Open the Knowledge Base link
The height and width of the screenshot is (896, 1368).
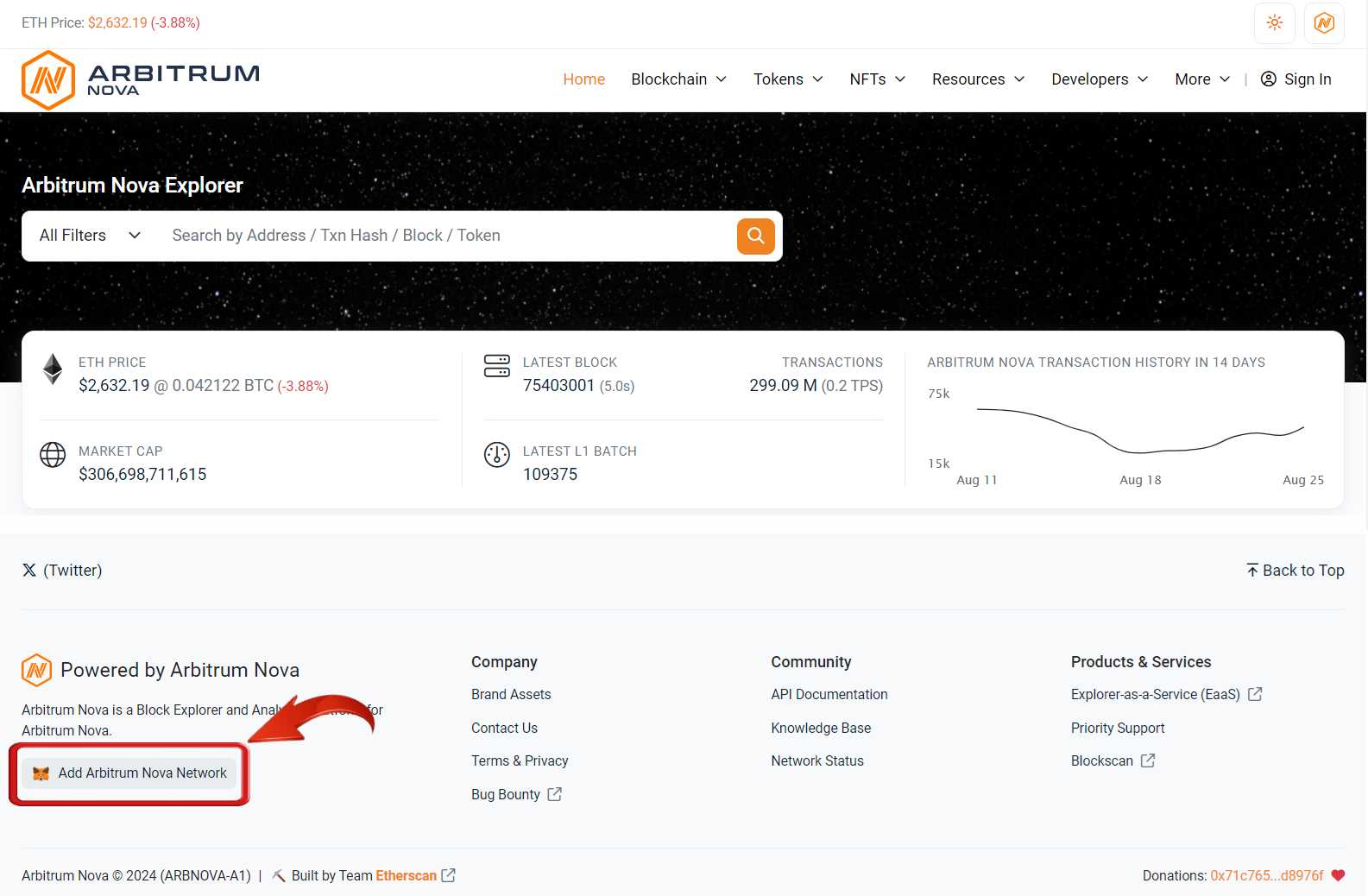coord(821,728)
